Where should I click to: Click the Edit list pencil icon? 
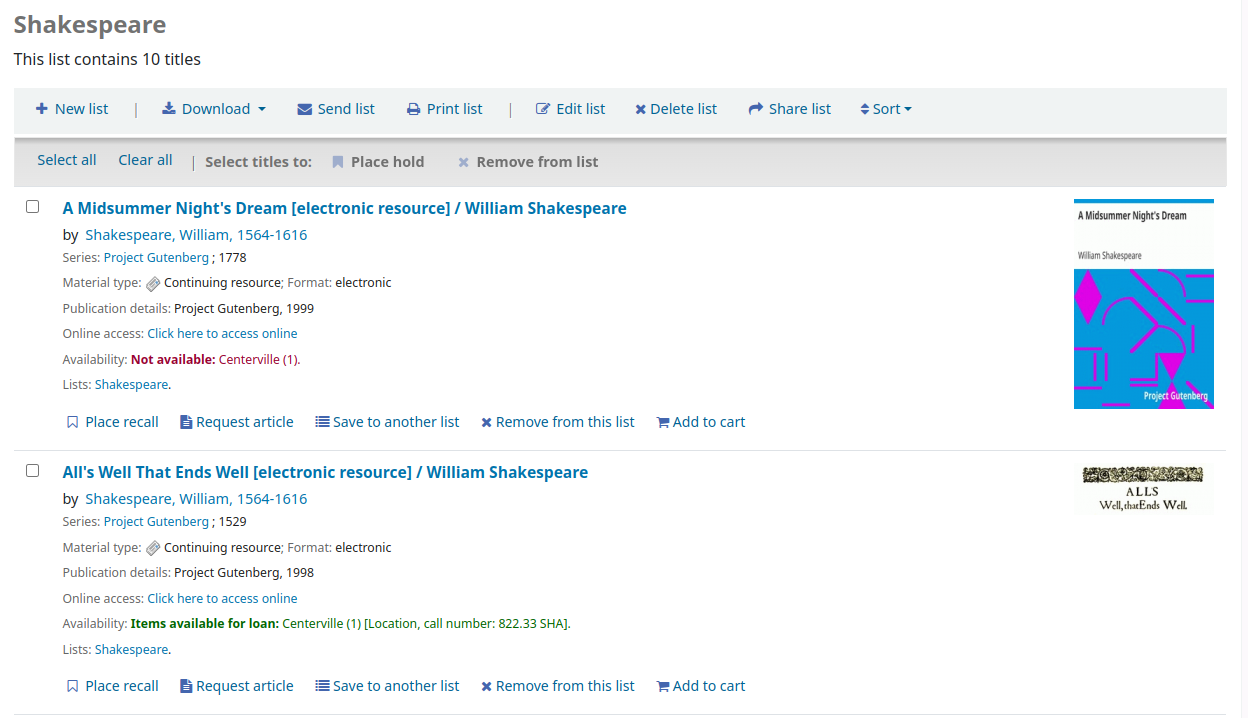click(x=543, y=109)
